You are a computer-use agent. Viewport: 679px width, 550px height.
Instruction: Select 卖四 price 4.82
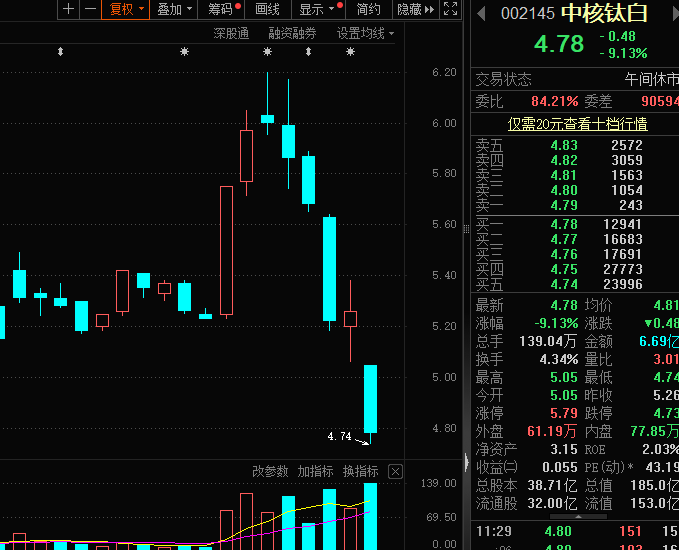pos(564,160)
